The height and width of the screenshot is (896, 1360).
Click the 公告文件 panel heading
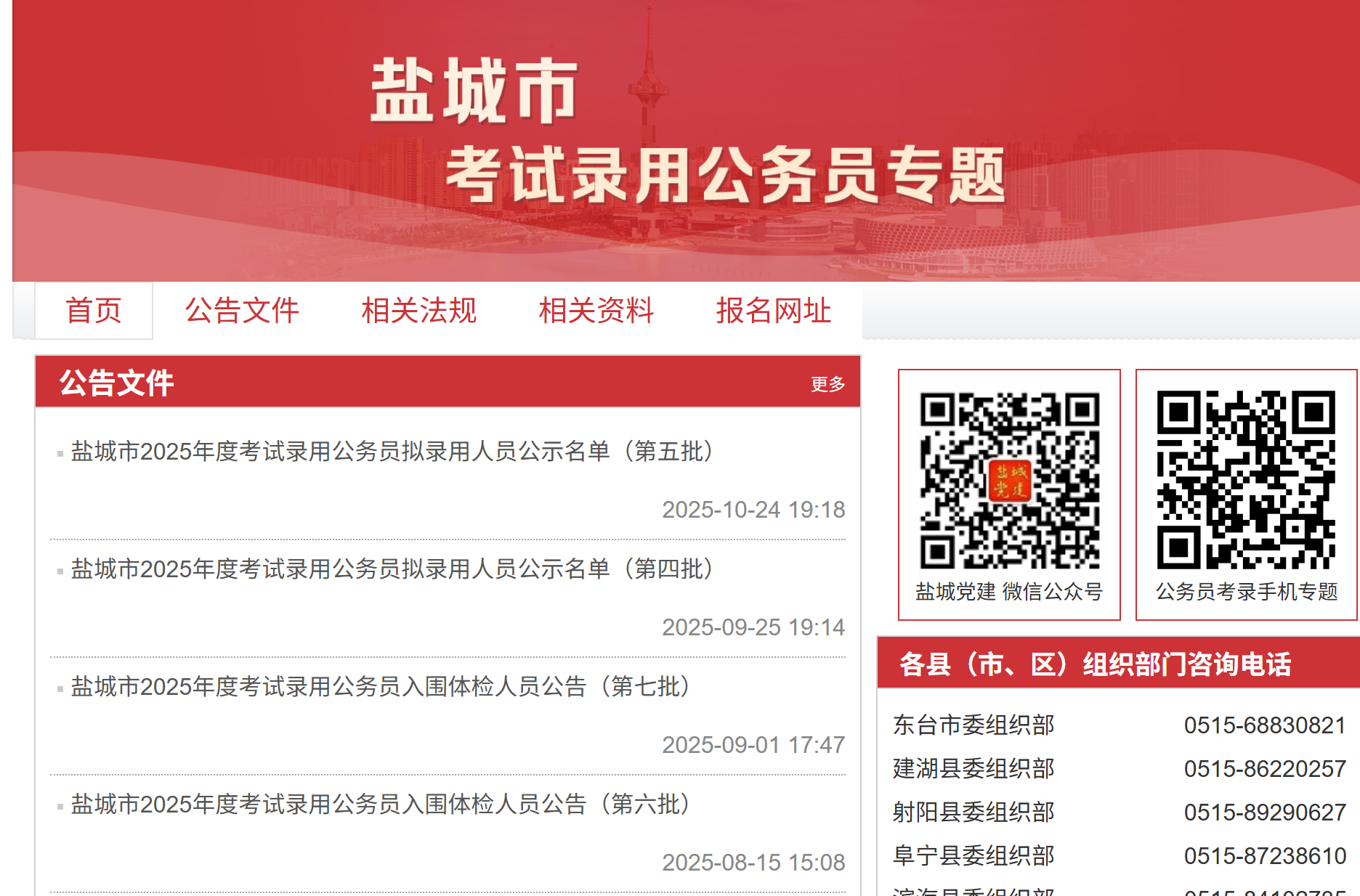pyautogui.click(x=117, y=383)
